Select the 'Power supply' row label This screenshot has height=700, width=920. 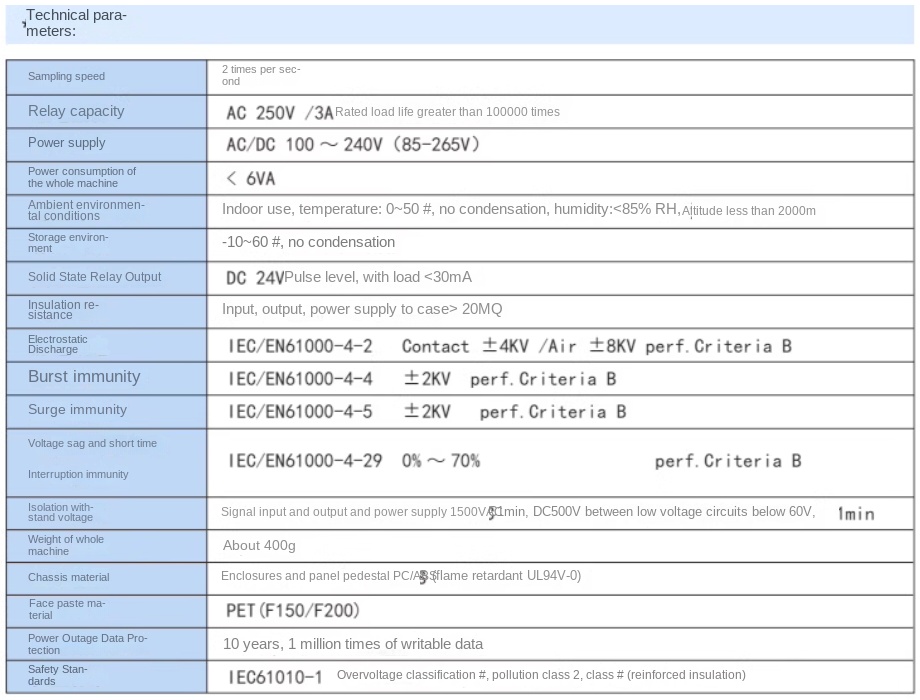(x=66, y=143)
